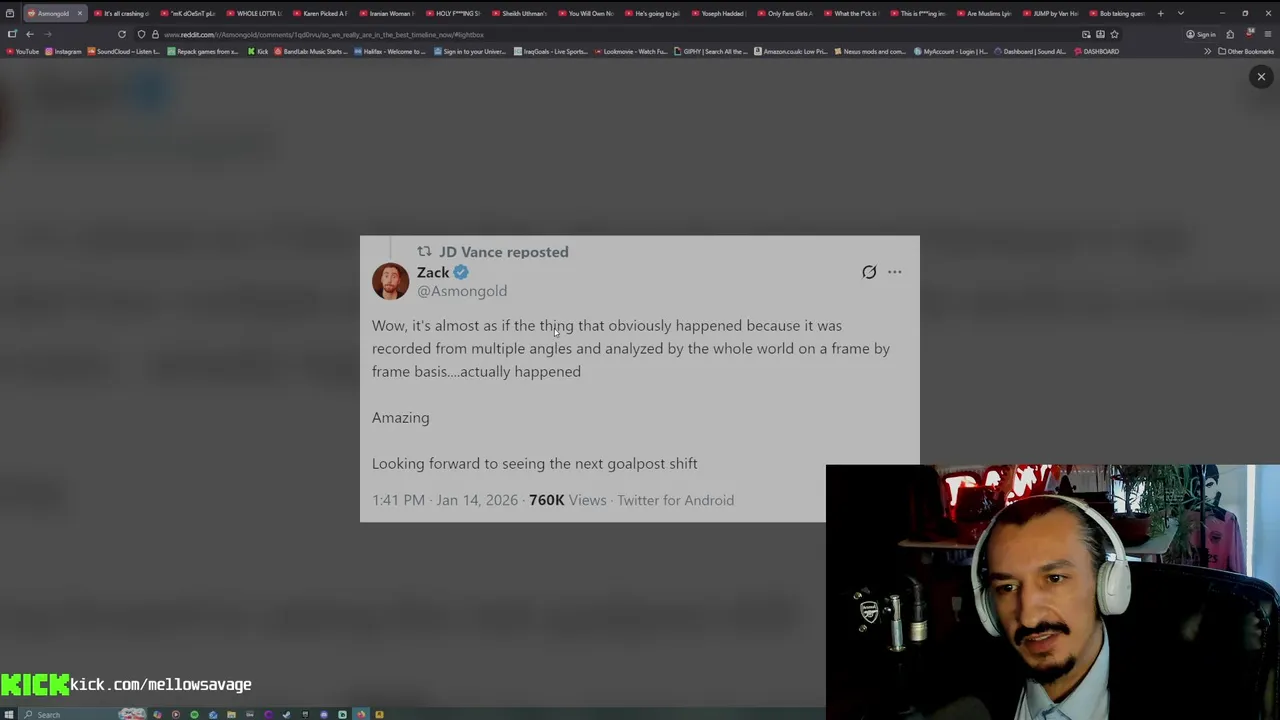This screenshot has height=720, width=1280.
Task: Click the "JD Vance reposted" text
Action: pos(504,252)
